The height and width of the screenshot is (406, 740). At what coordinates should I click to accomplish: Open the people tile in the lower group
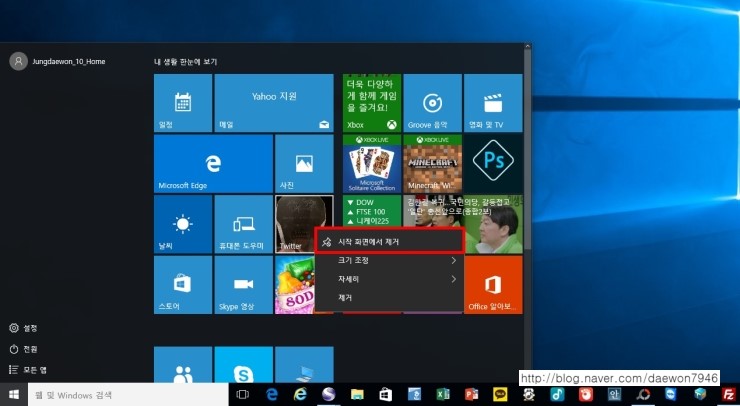pyautogui.click(x=183, y=364)
